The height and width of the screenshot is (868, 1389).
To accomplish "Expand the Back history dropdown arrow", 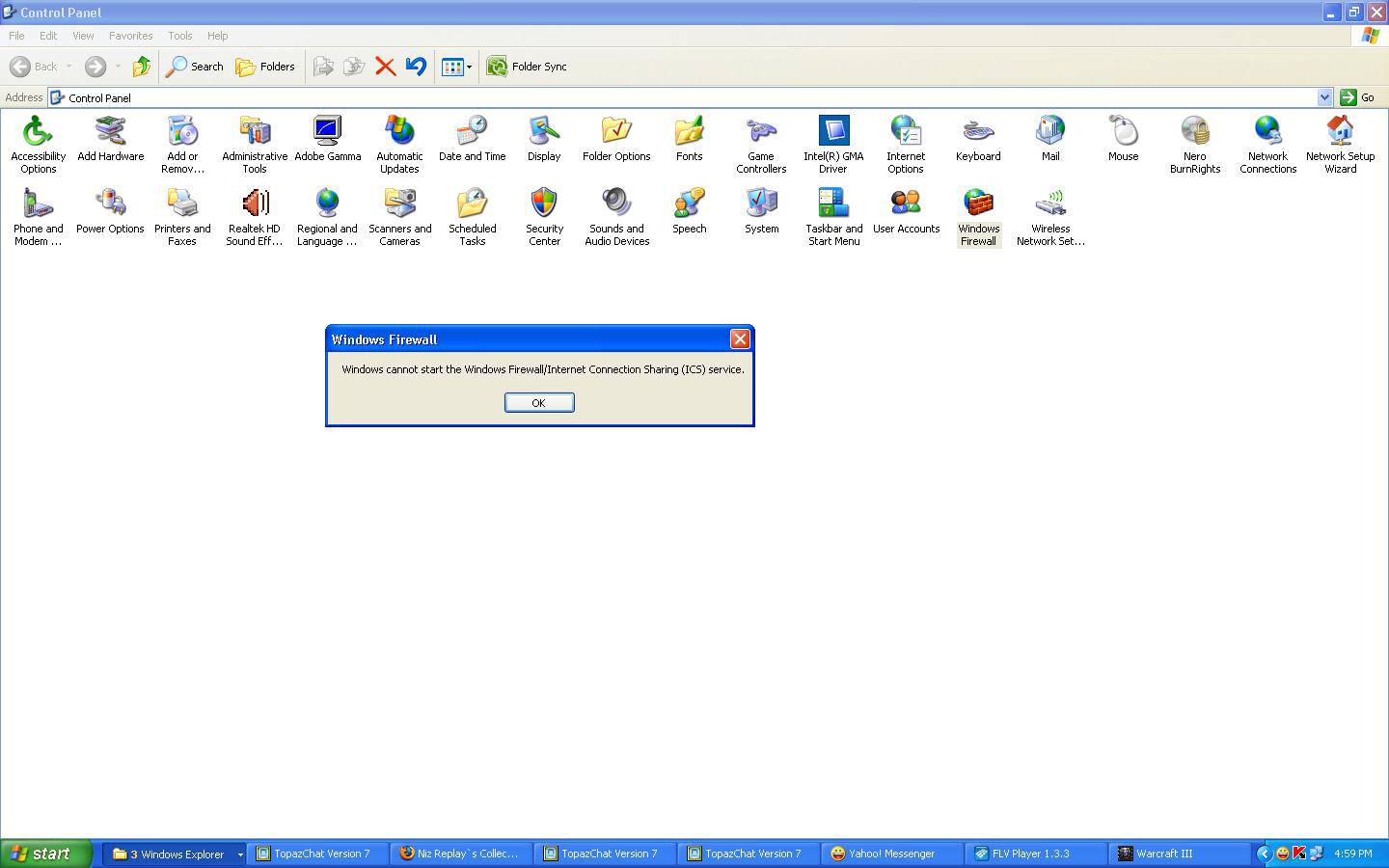I will tap(68, 67).
